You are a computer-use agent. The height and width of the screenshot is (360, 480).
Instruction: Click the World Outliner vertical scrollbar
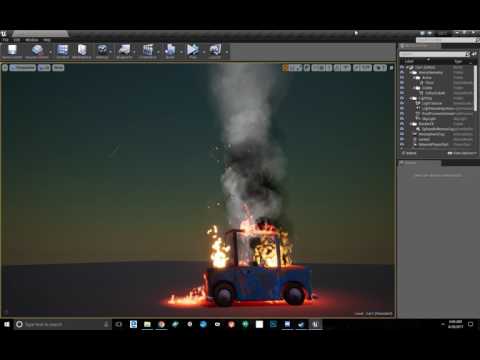coord(476,88)
